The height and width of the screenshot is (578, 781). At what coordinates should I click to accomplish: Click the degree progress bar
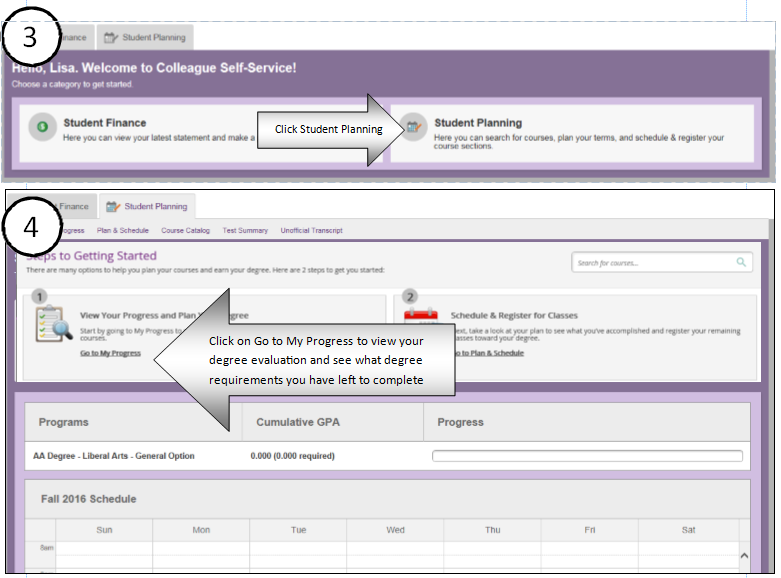(587, 456)
